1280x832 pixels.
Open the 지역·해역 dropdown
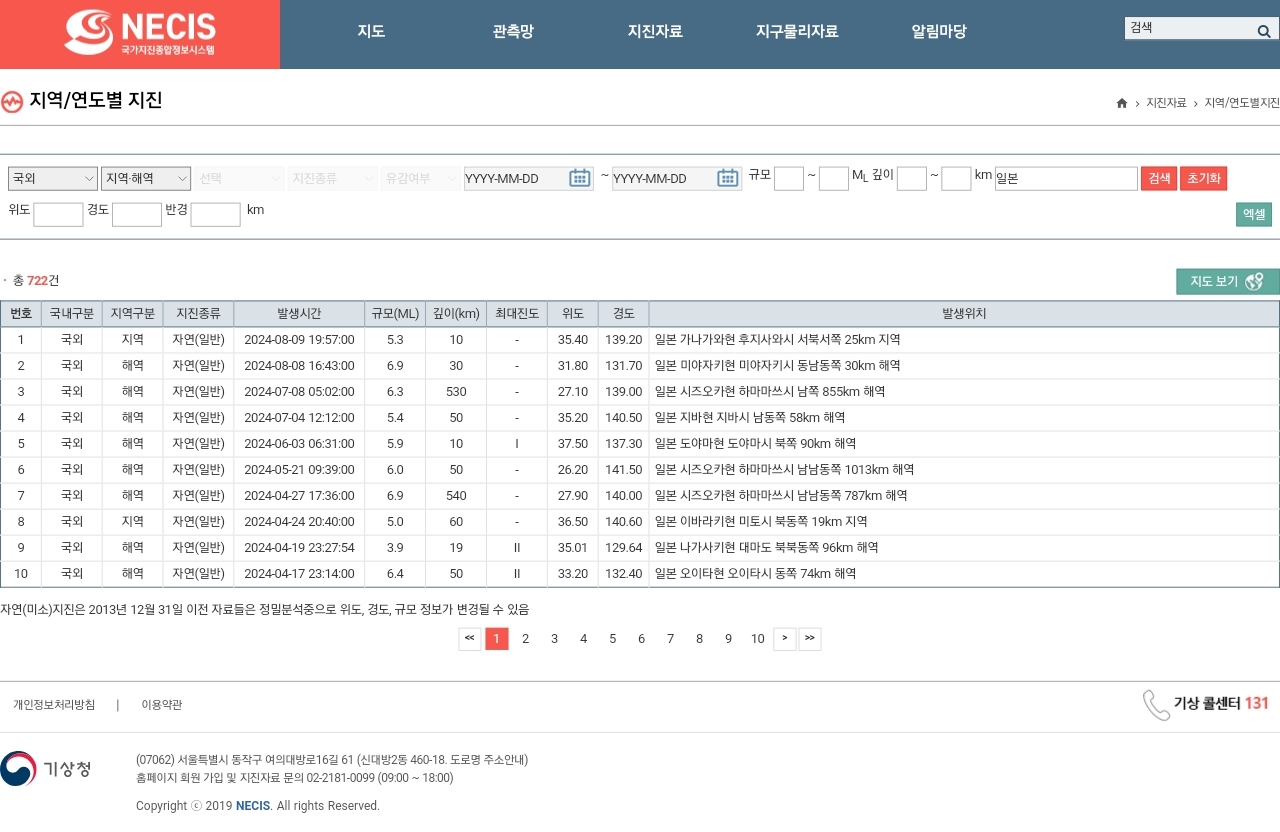click(146, 178)
